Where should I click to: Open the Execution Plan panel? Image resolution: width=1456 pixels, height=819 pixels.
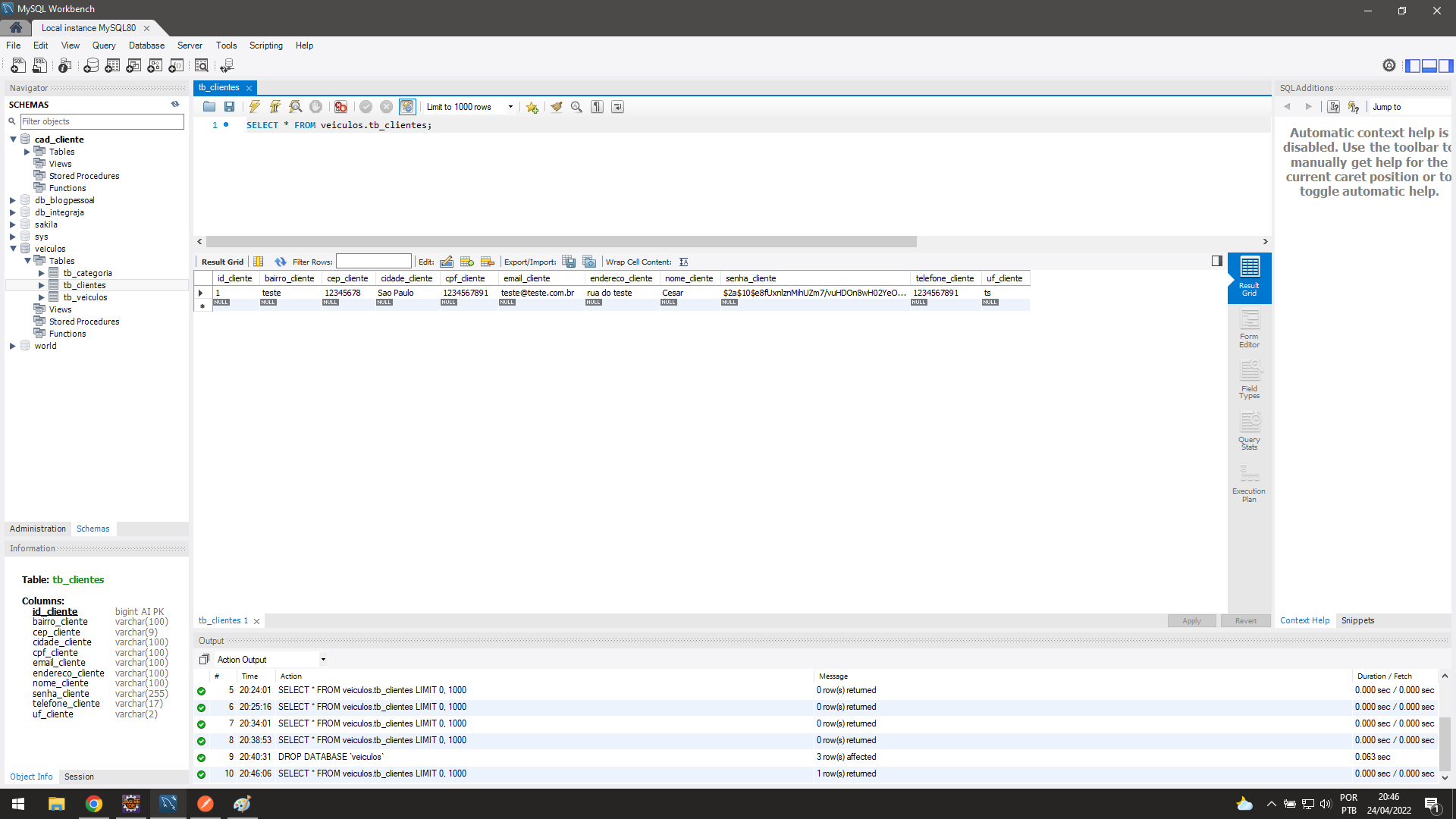[x=1248, y=480]
